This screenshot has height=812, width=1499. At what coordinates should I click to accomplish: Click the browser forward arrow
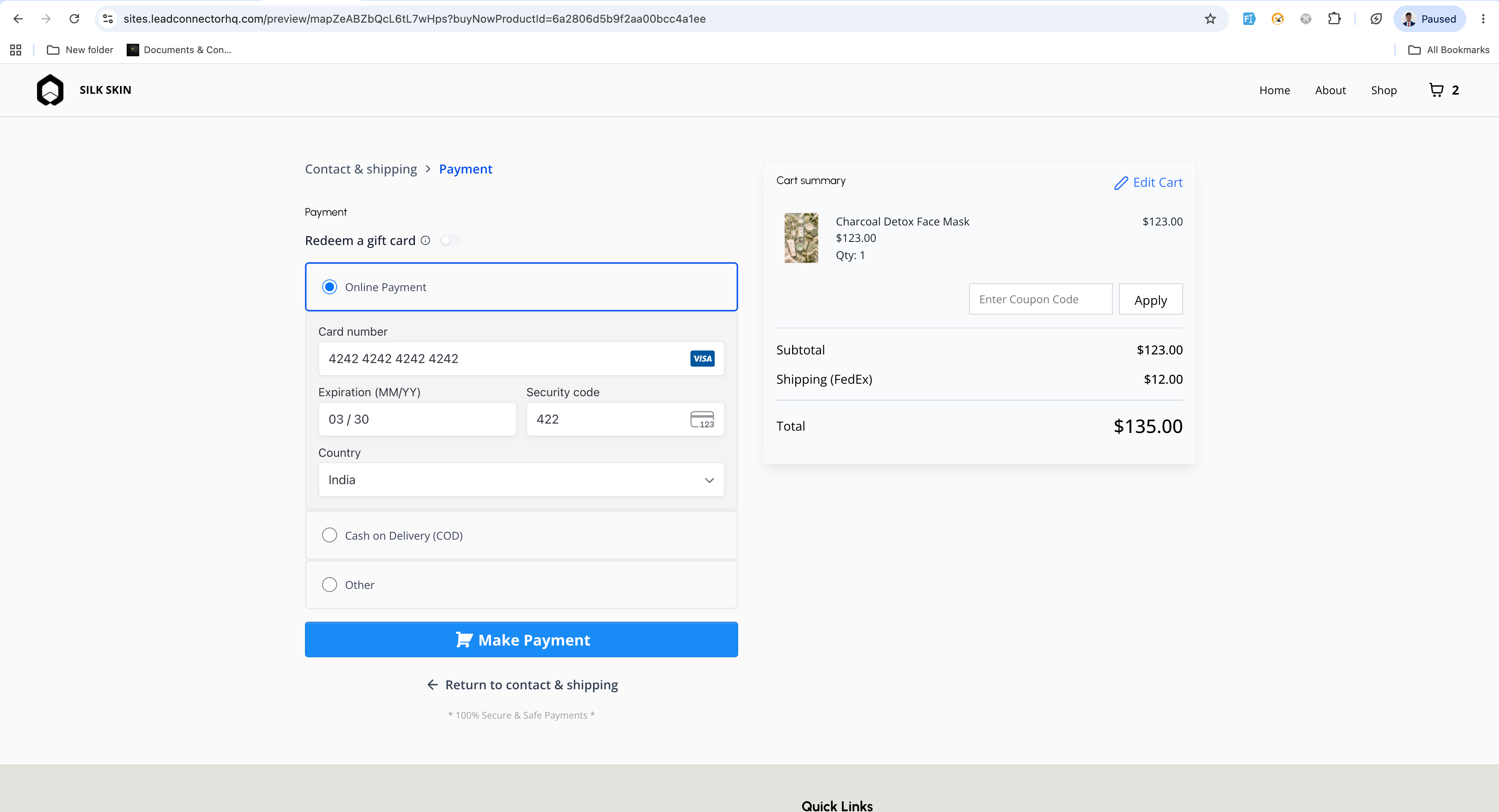coord(46,19)
